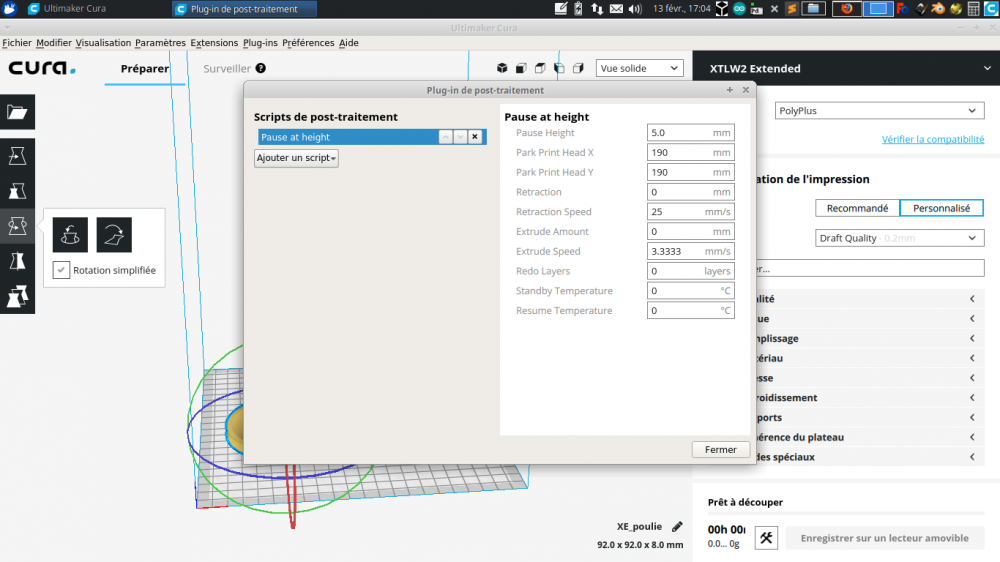Click the volume icon in system tray
Image resolution: width=1000 pixels, height=562 pixels.
pyautogui.click(x=635, y=8)
